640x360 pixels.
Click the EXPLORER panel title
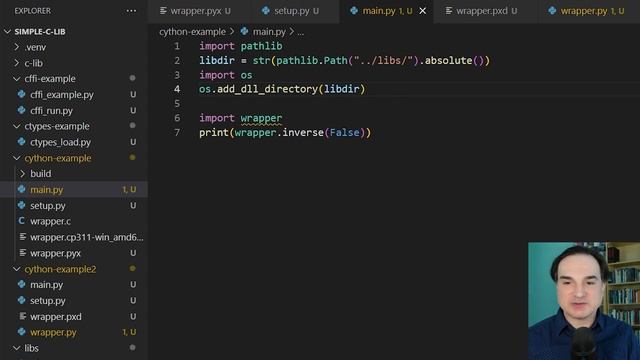coord(33,11)
